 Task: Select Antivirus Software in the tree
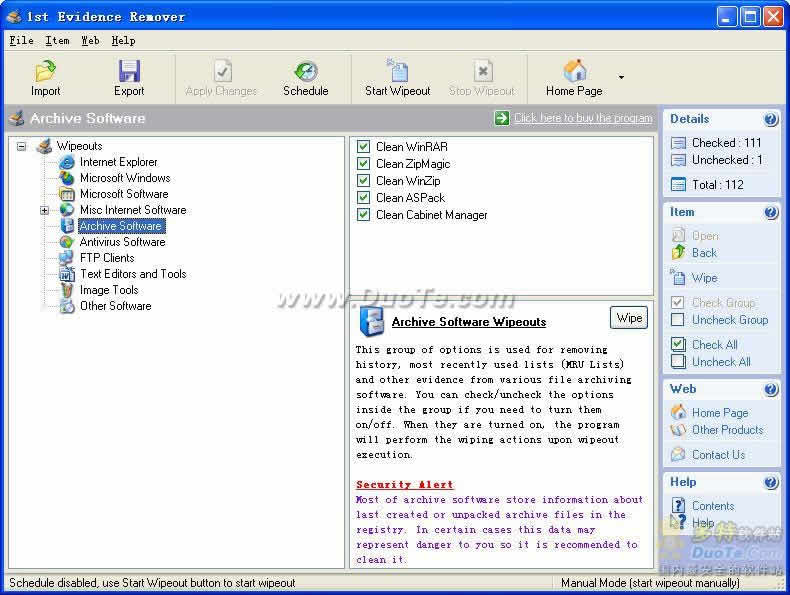(122, 242)
